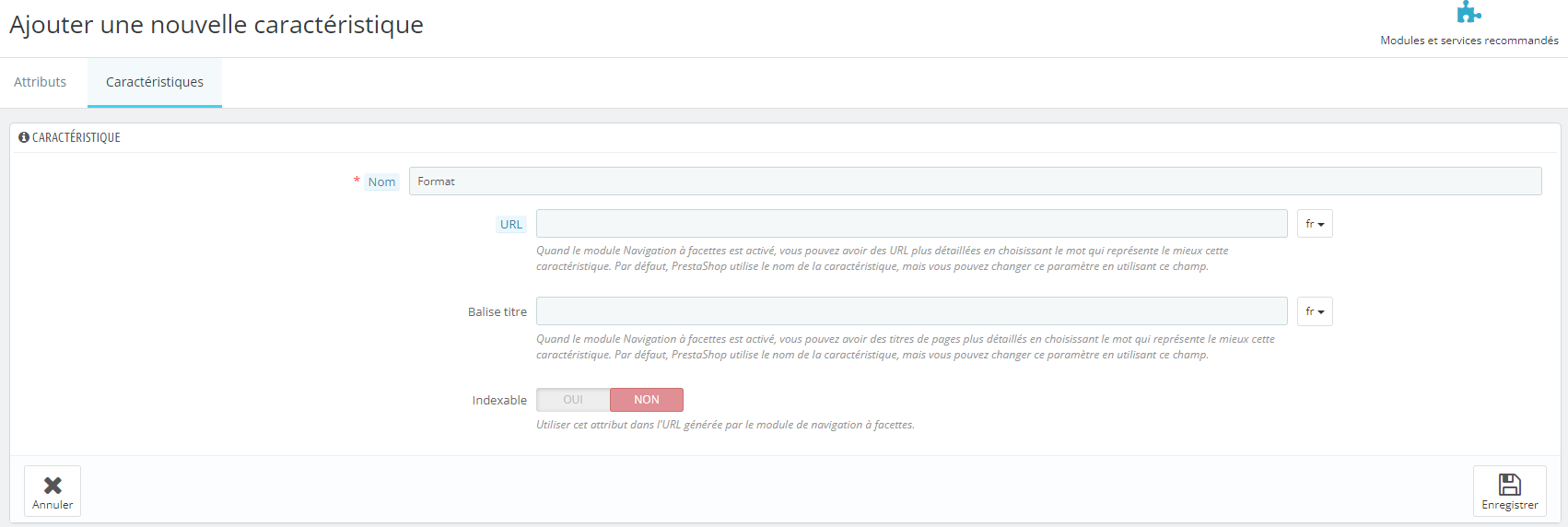1568x527 pixels.
Task: Open the 'Modules et services recommandés' link
Action: [x=1469, y=41]
